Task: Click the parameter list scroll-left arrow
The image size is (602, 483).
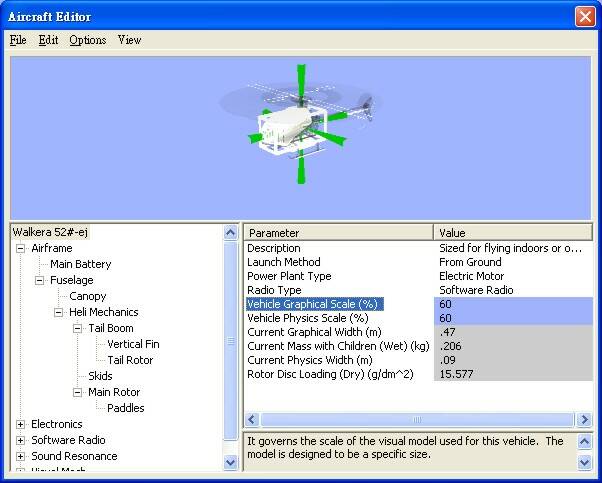Action: pyautogui.click(x=252, y=419)
